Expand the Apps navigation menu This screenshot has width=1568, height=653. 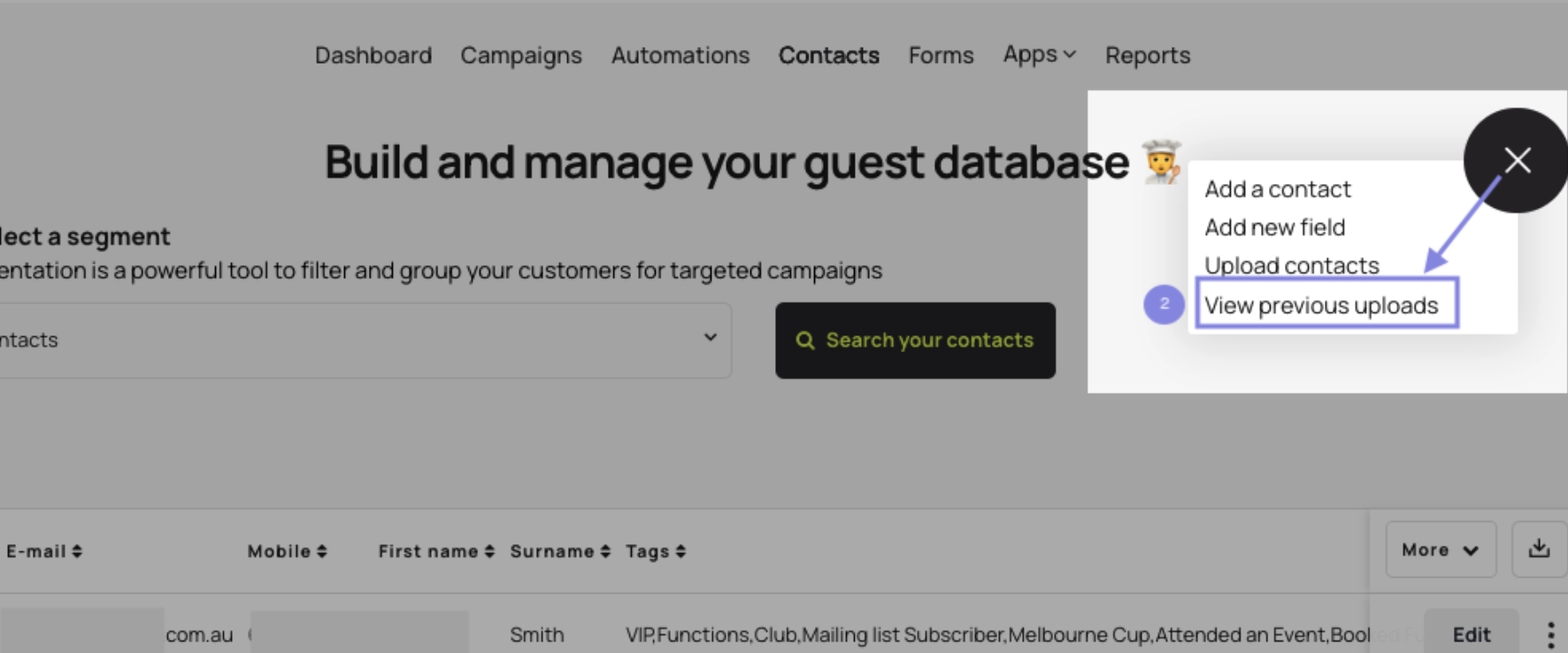click(1040, 55)
